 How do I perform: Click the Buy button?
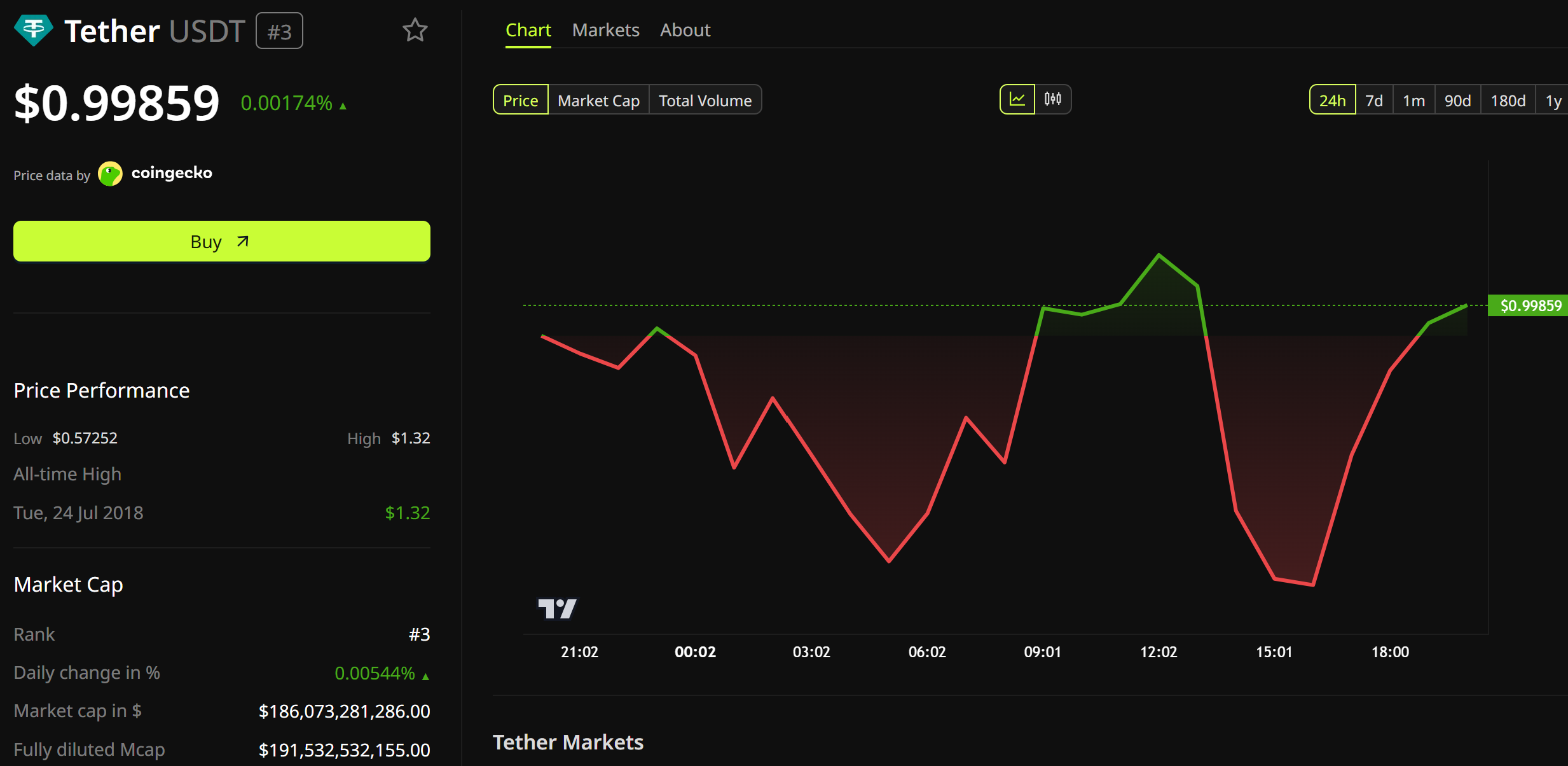222,241
